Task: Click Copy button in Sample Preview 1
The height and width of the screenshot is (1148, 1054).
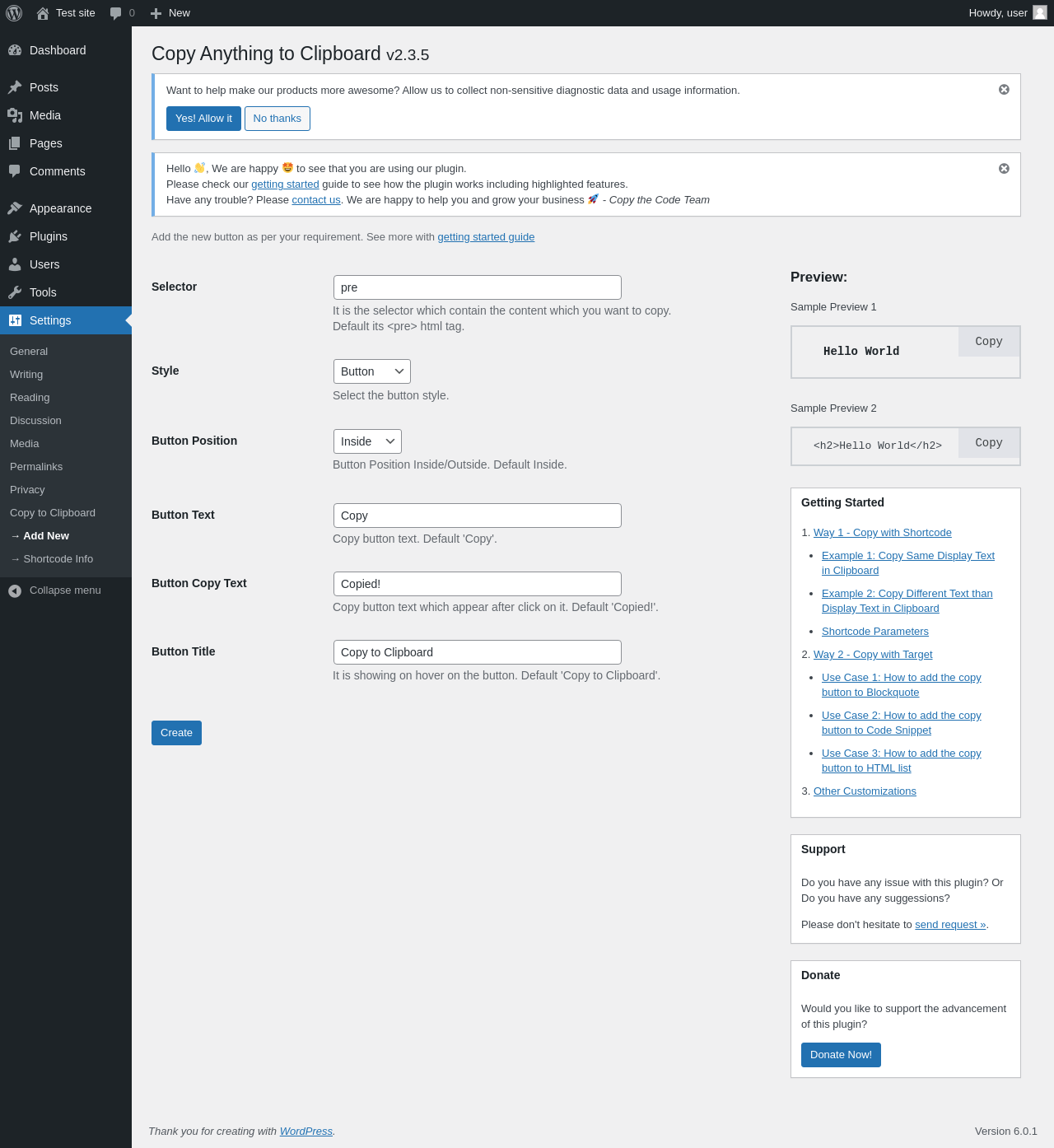Action: (x=989, y=342)
